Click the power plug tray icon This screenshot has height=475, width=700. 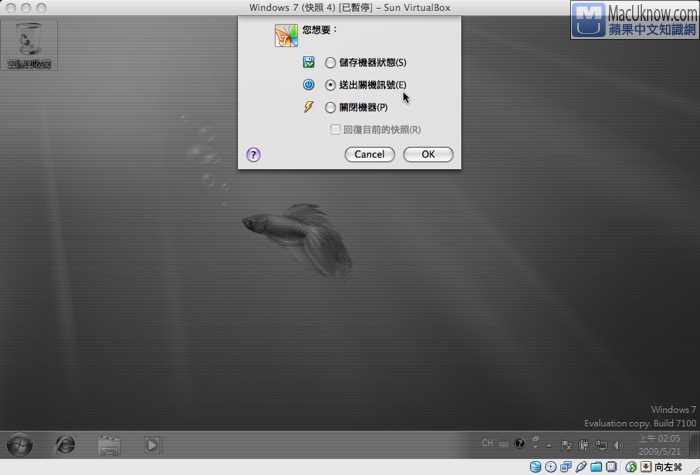tap(584, 445)
